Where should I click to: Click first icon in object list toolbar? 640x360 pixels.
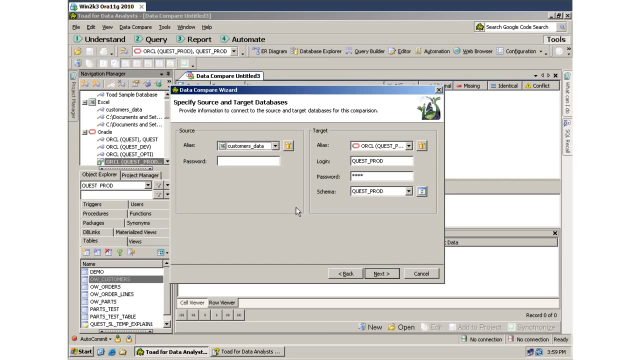[x=86, y=252]
